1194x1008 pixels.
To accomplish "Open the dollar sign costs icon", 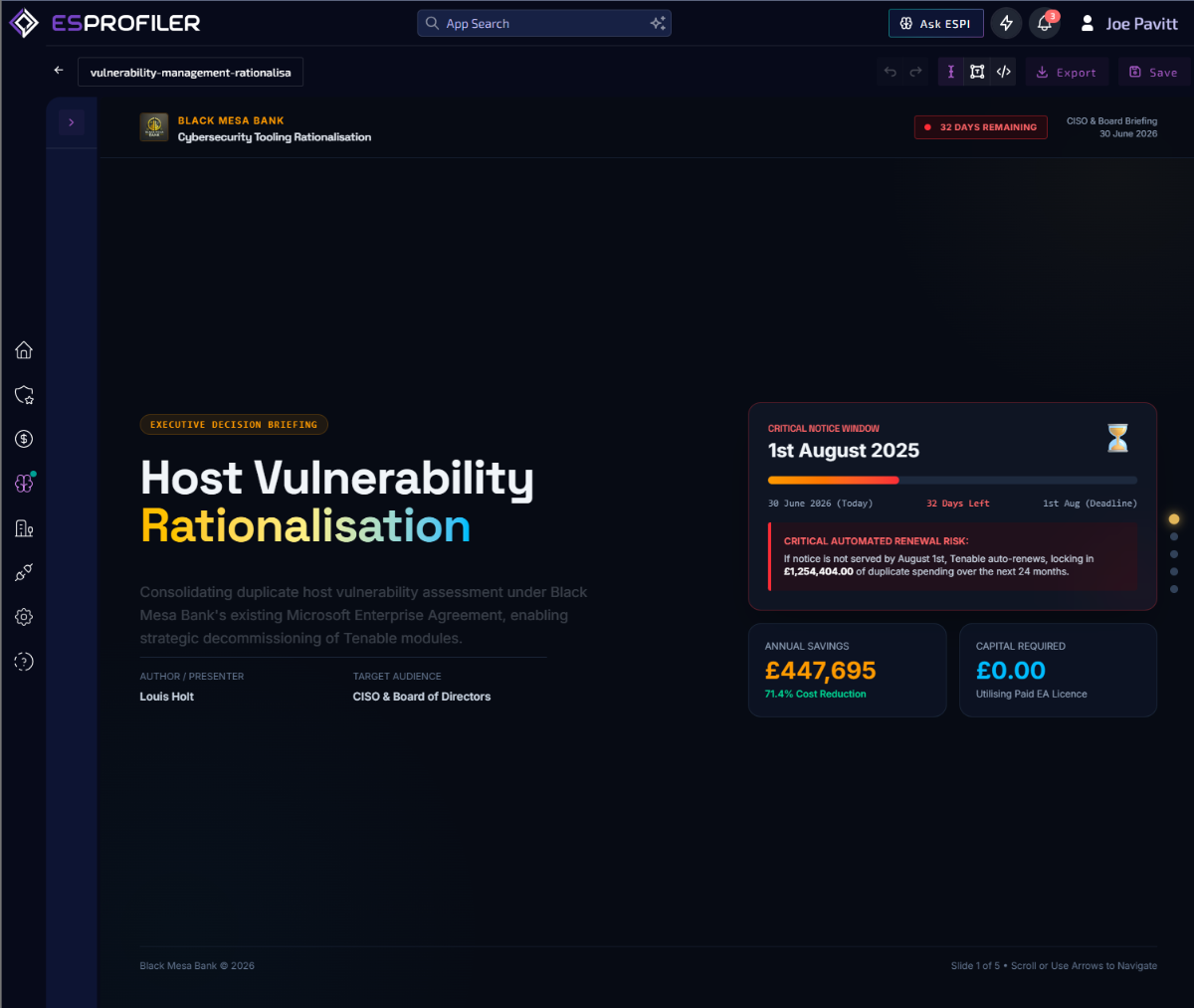I will tap(24, 439).
